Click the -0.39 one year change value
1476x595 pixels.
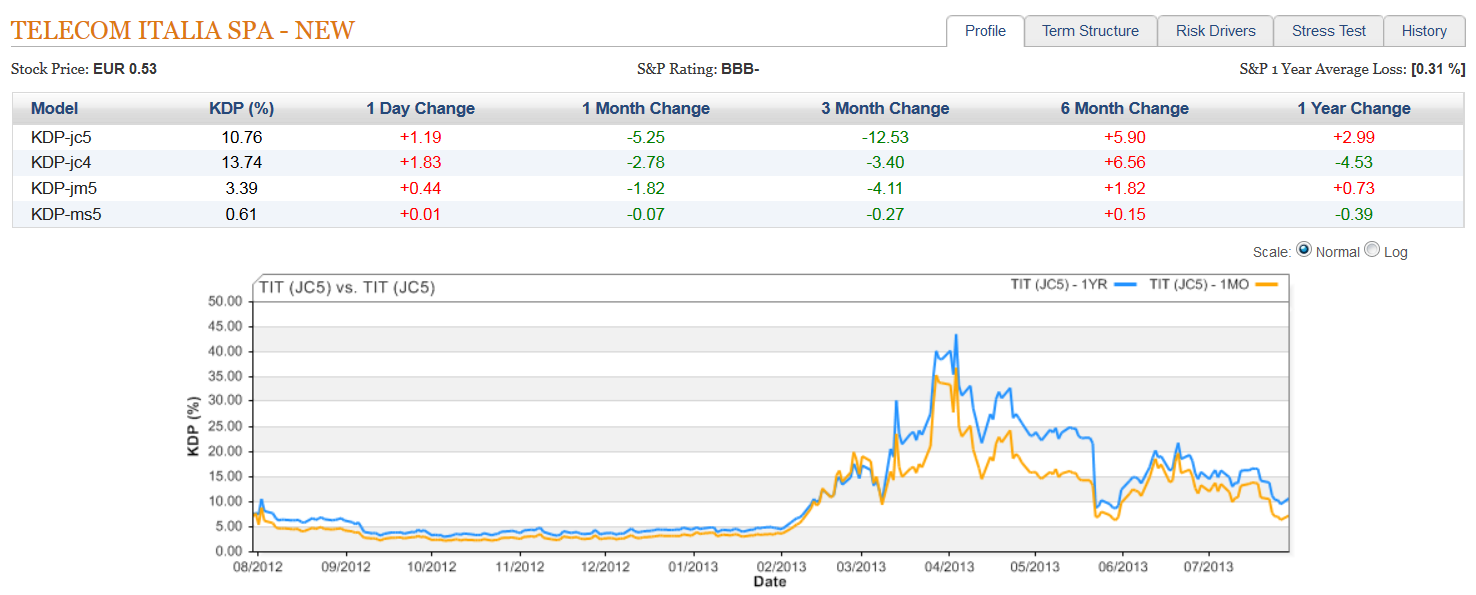click(1354, 214)
